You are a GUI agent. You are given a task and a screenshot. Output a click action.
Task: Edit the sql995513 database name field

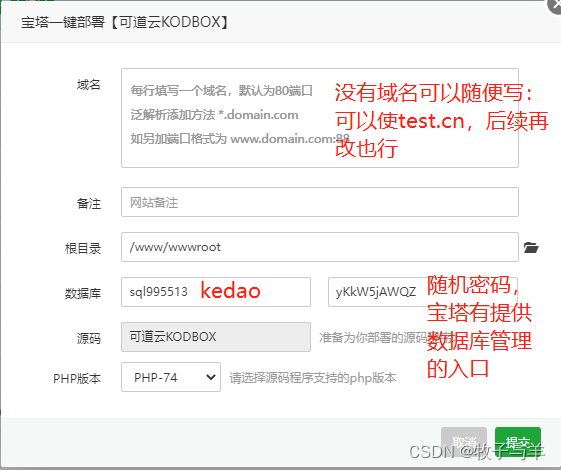[x=216, y=292]
